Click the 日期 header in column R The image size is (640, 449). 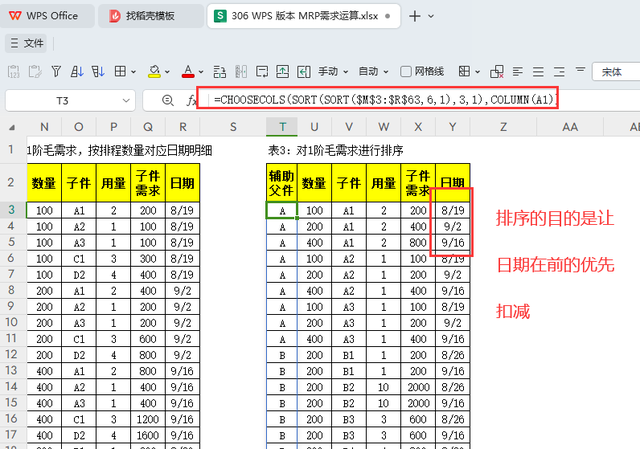182,183
